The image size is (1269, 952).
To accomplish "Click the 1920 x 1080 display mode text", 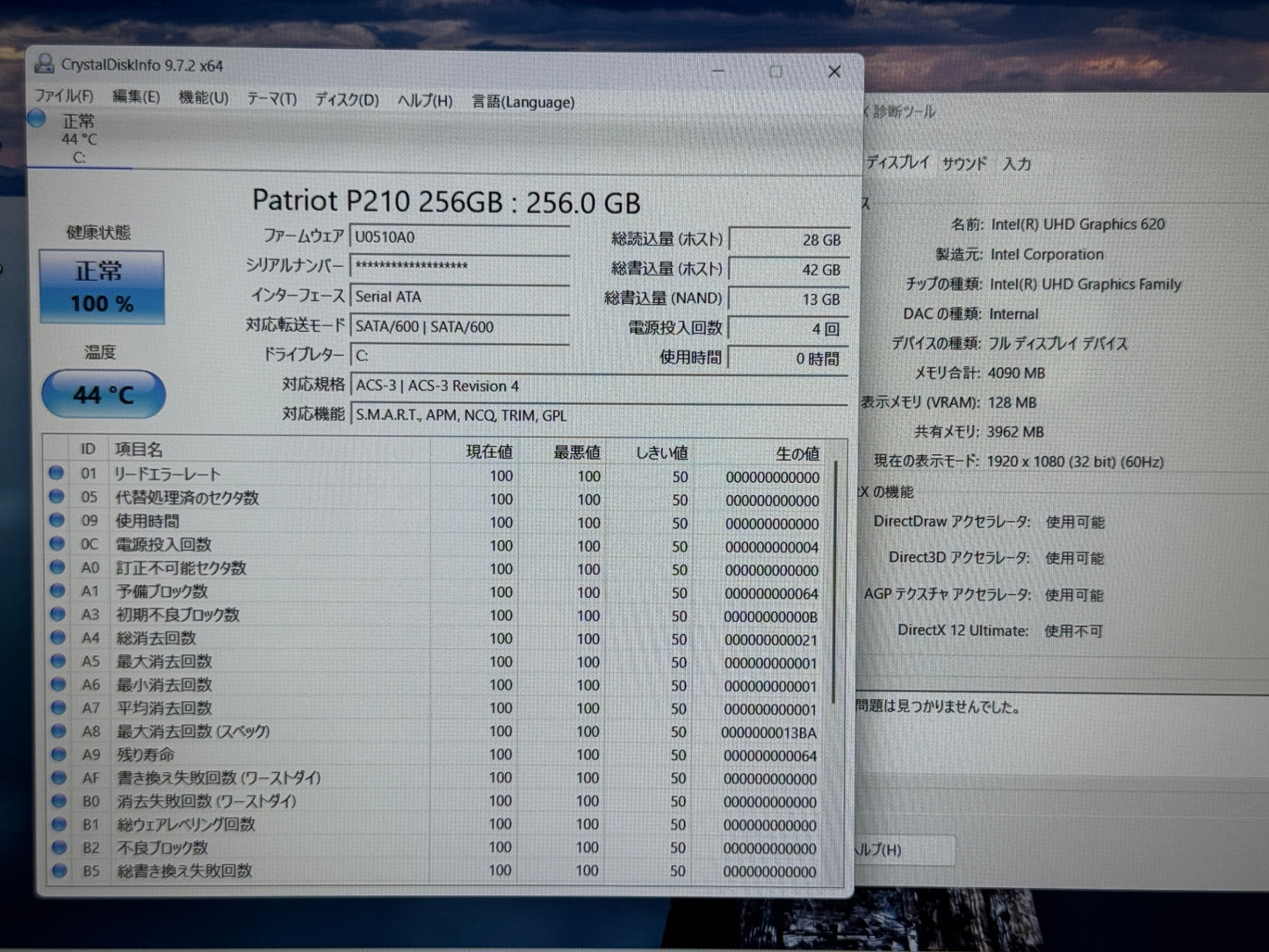I will click(1075, 462).
